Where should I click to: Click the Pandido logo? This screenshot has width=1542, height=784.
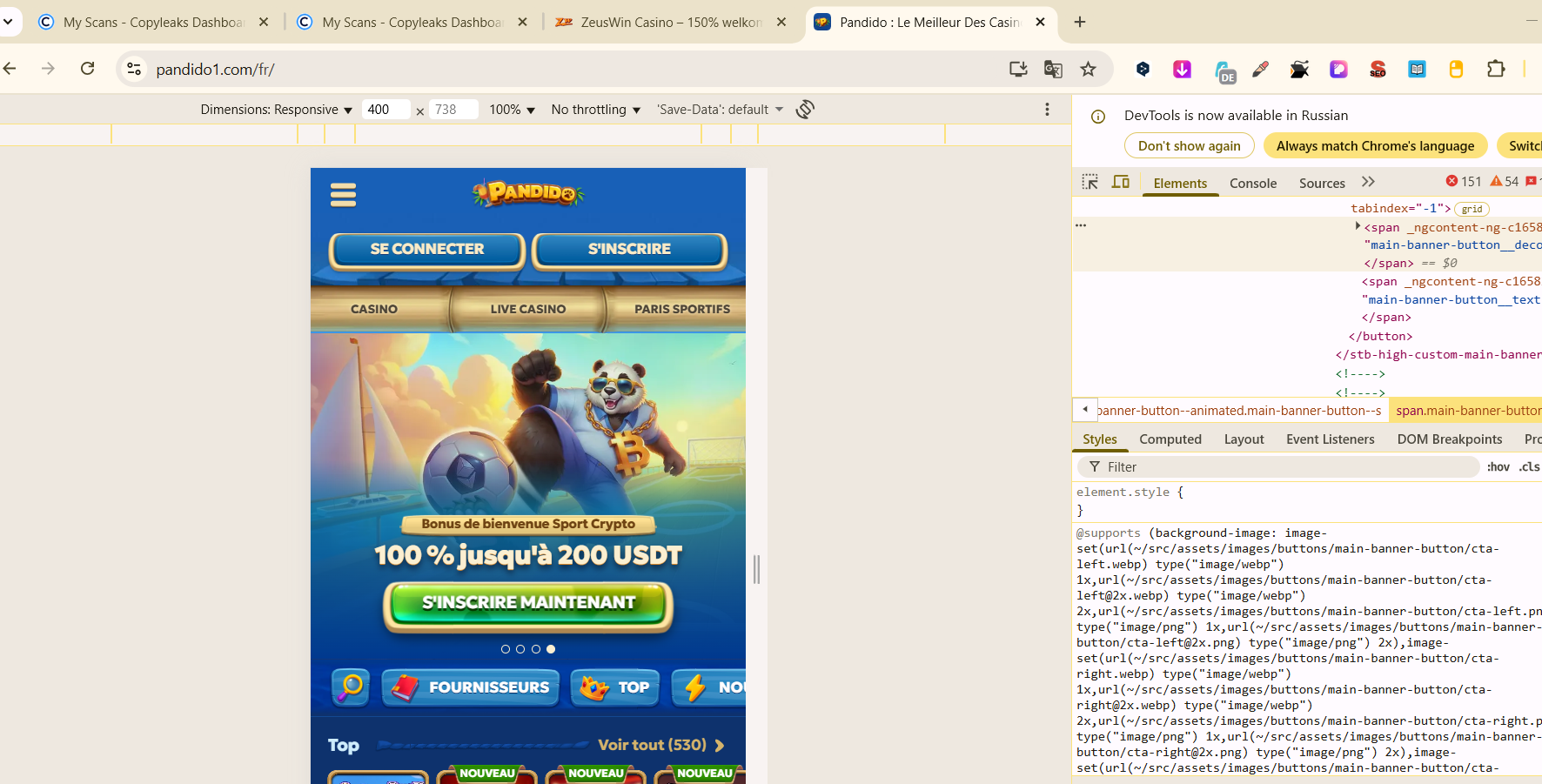coord(528,192)
